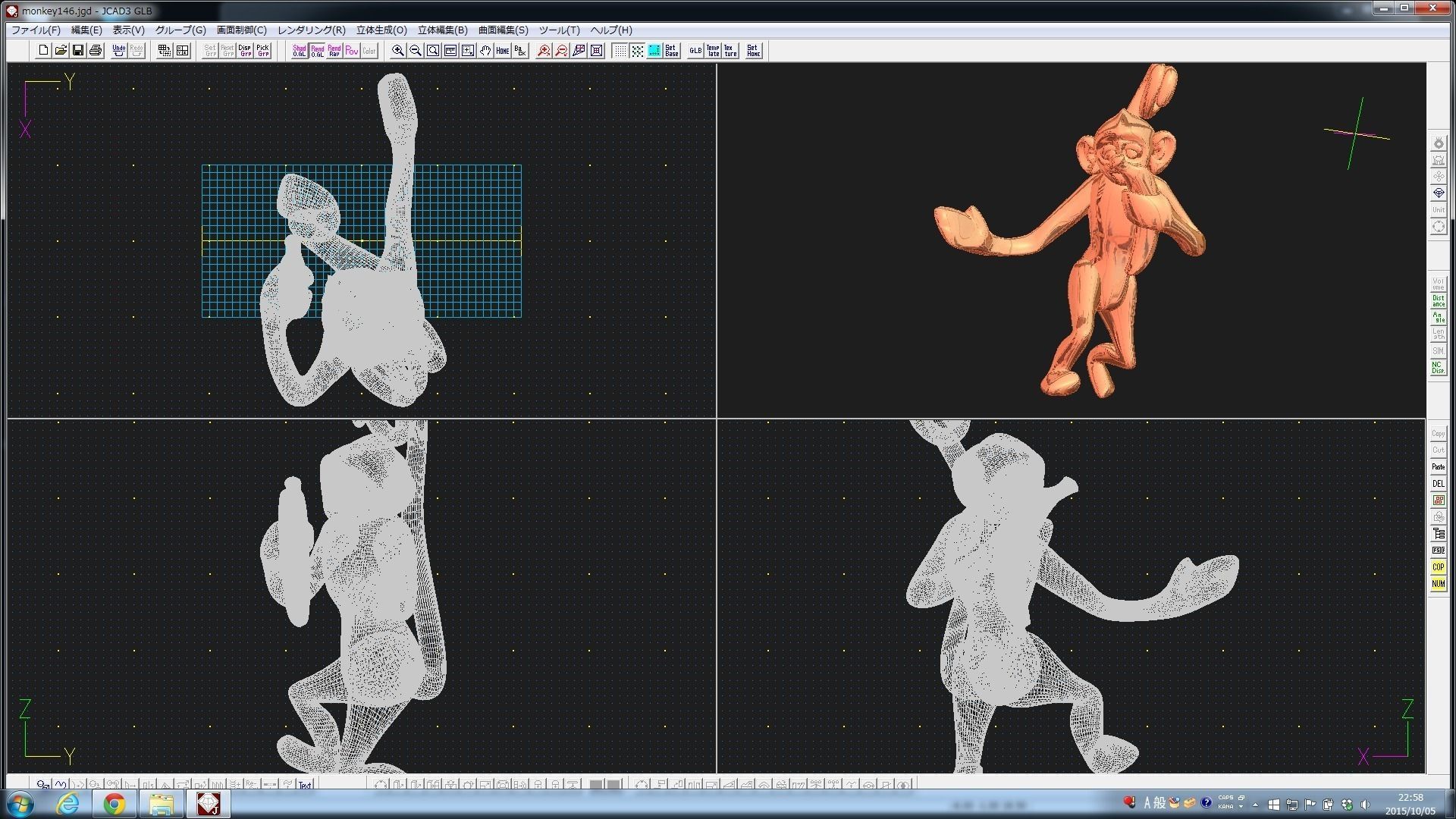1456x819 pixels.
Task: Print using the printer icon
Action: coord(96,51)
